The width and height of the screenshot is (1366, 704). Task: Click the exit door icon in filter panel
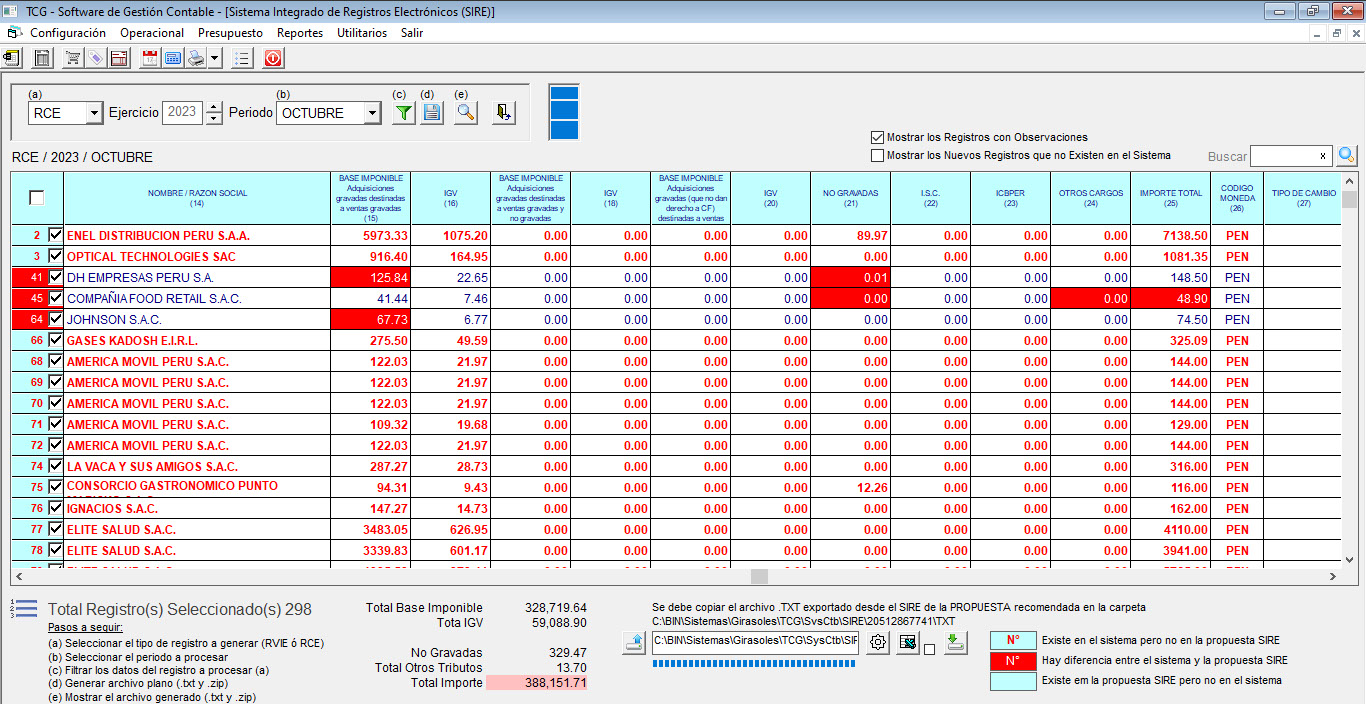click(504, 113)
